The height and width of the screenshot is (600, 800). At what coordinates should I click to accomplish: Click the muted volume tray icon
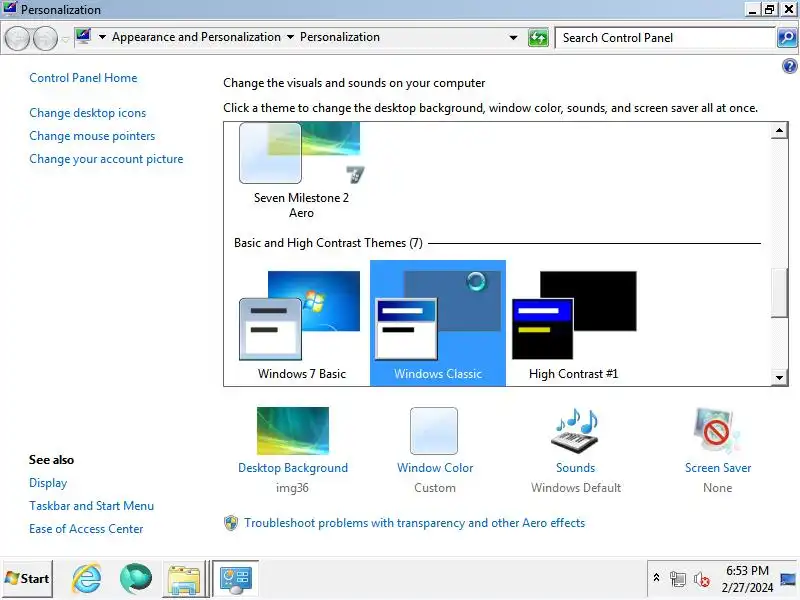coord(702,579)
